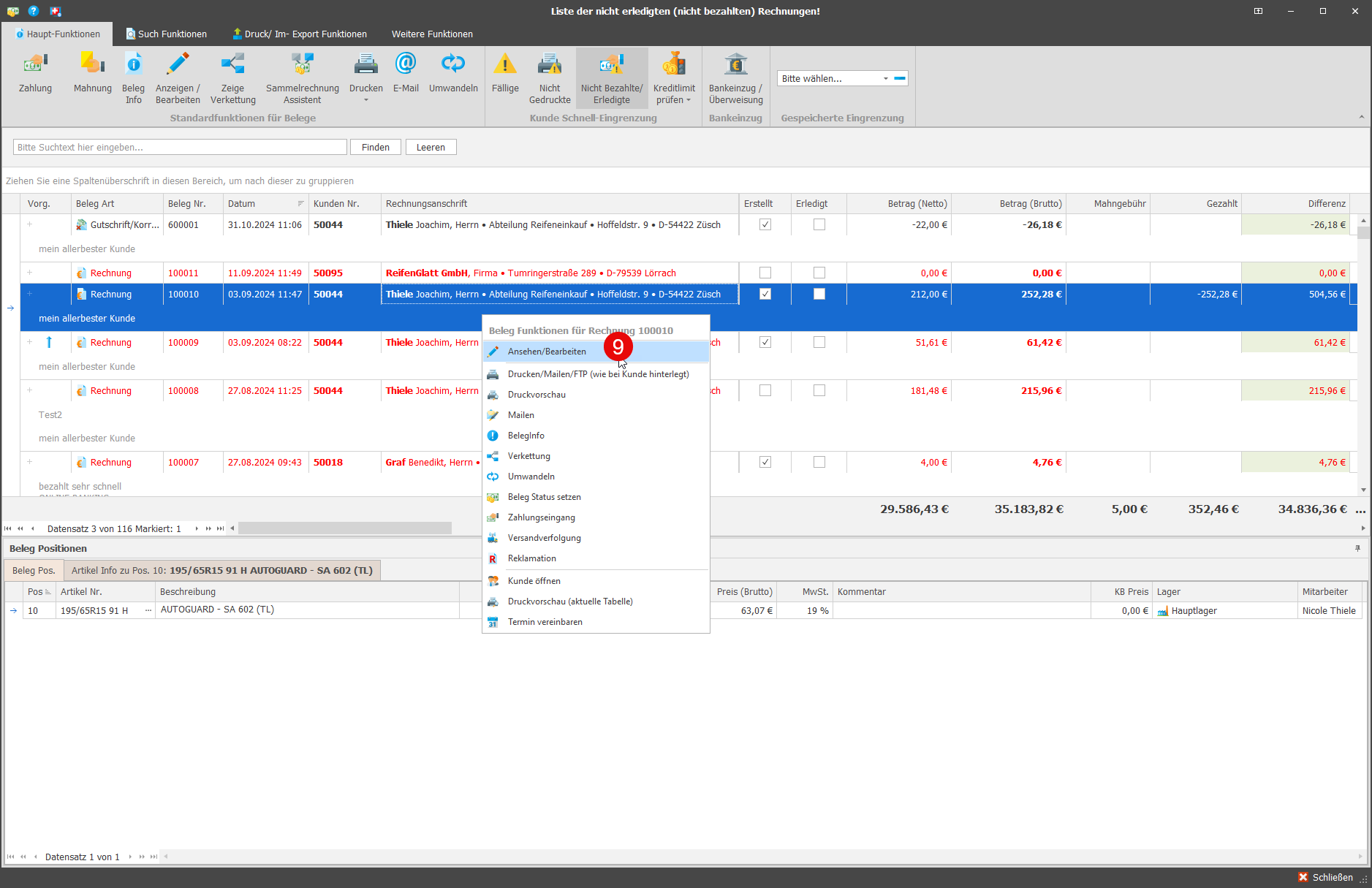The width and height of the screenshot is (1372, 888).
Task: Click the horizontal scrollbar of invoice grid
Action: pos(345,528)
